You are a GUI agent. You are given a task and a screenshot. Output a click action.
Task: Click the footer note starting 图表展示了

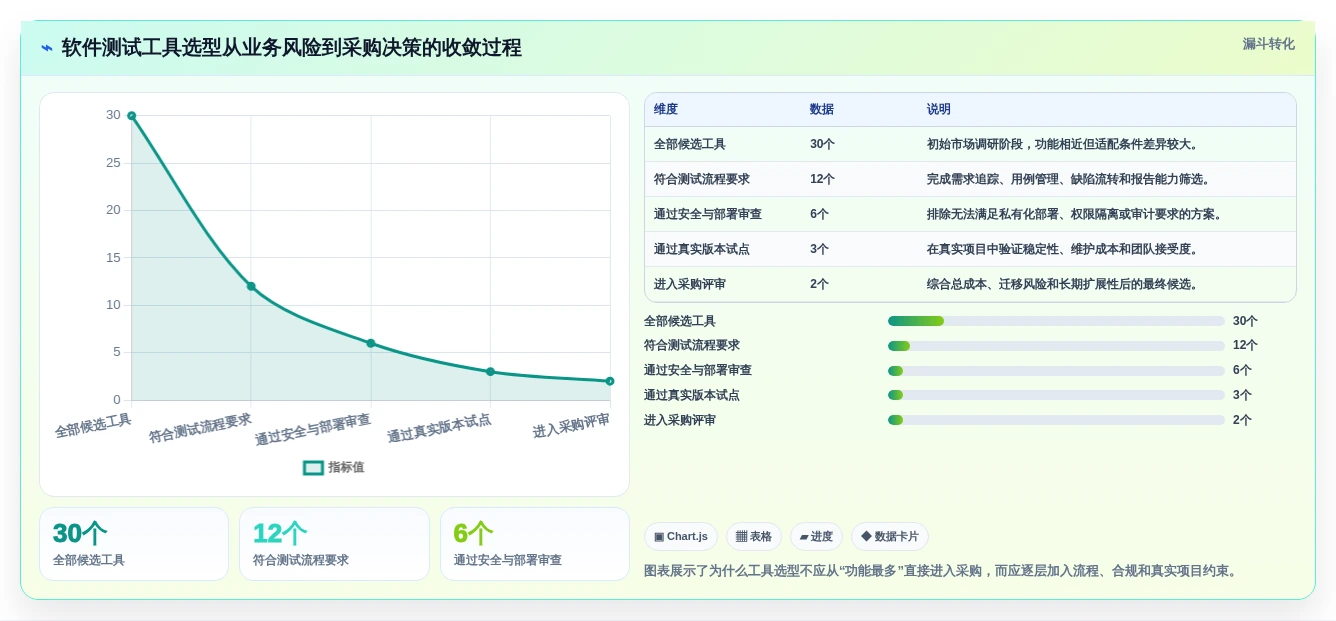943,571
